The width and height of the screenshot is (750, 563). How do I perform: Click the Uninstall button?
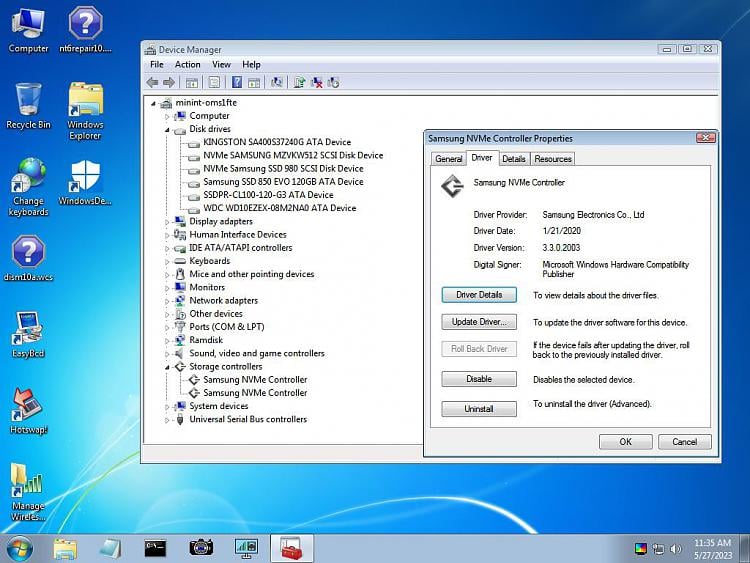(479, 409)
